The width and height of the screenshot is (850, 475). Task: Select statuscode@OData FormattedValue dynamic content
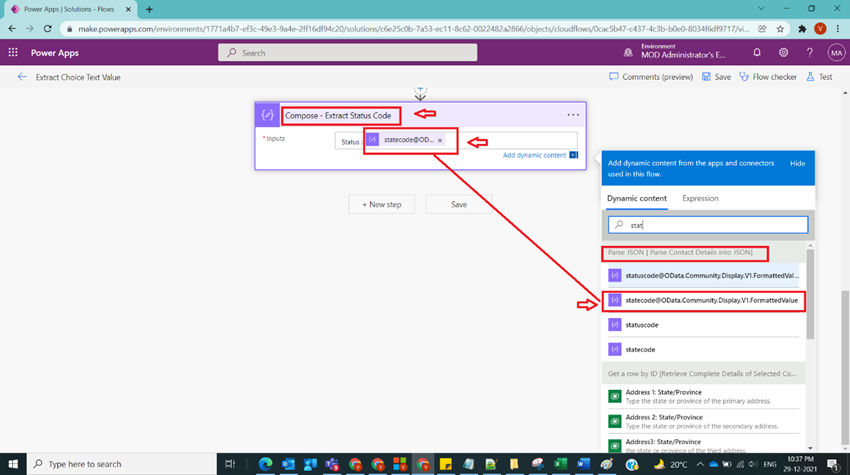click(x=704, y=275)
